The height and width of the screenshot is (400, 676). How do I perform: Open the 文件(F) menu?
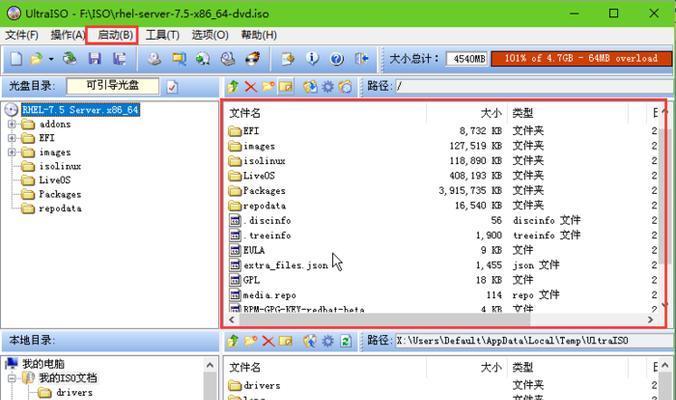point(22,35)
